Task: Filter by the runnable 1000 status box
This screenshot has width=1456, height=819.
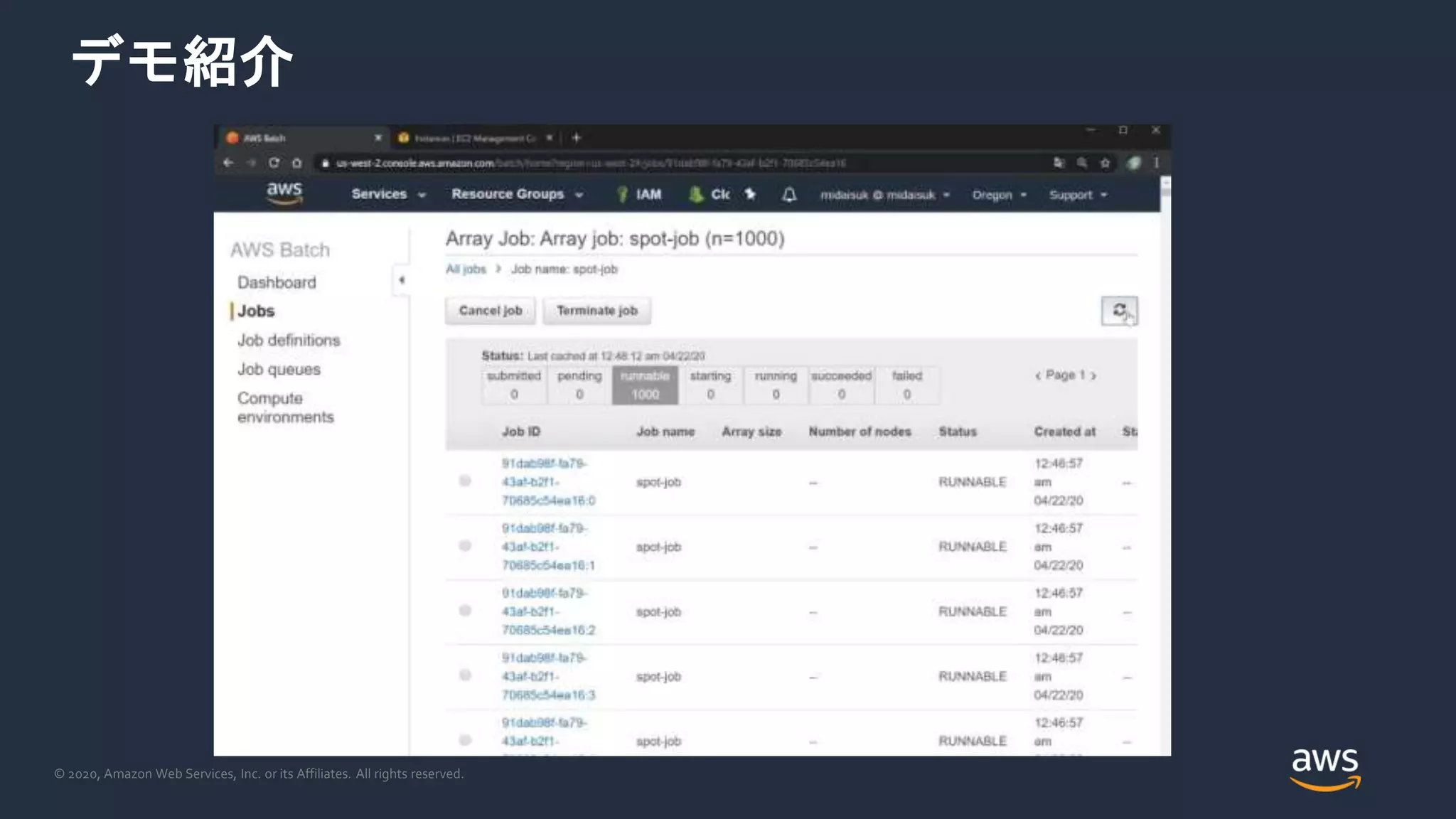Action: click(x=645, y=385)
